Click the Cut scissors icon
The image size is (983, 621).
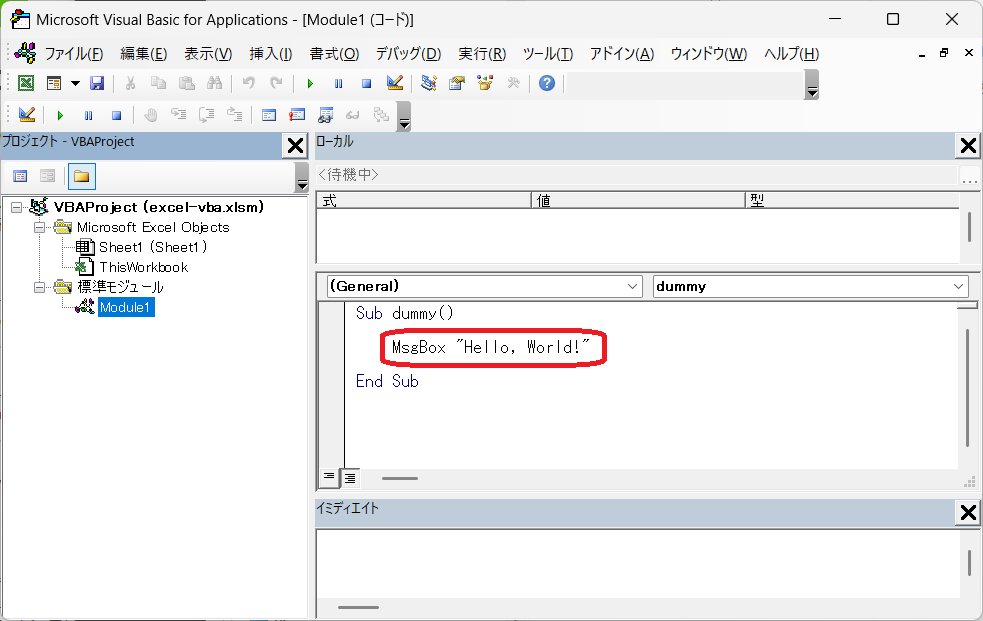[130, 83]
